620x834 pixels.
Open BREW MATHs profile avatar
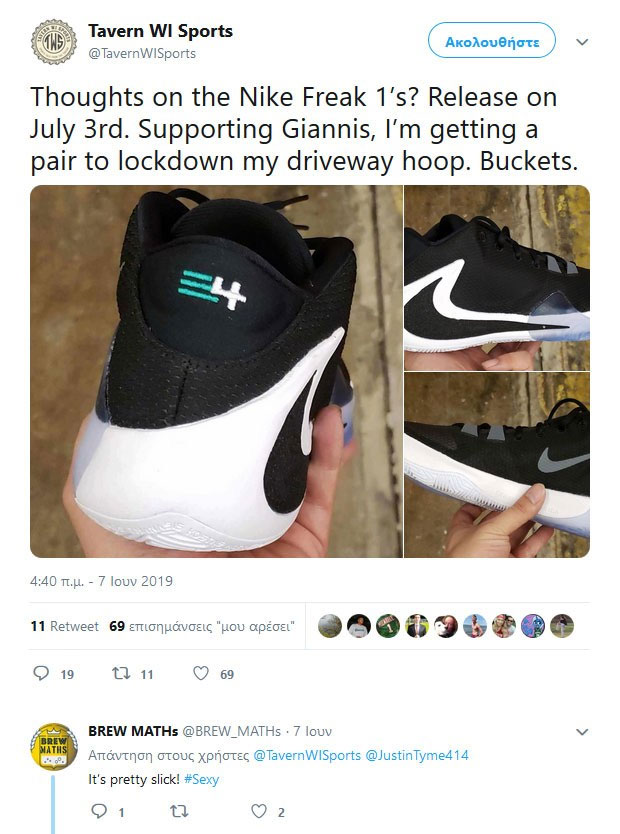click(x=54, y=747)
